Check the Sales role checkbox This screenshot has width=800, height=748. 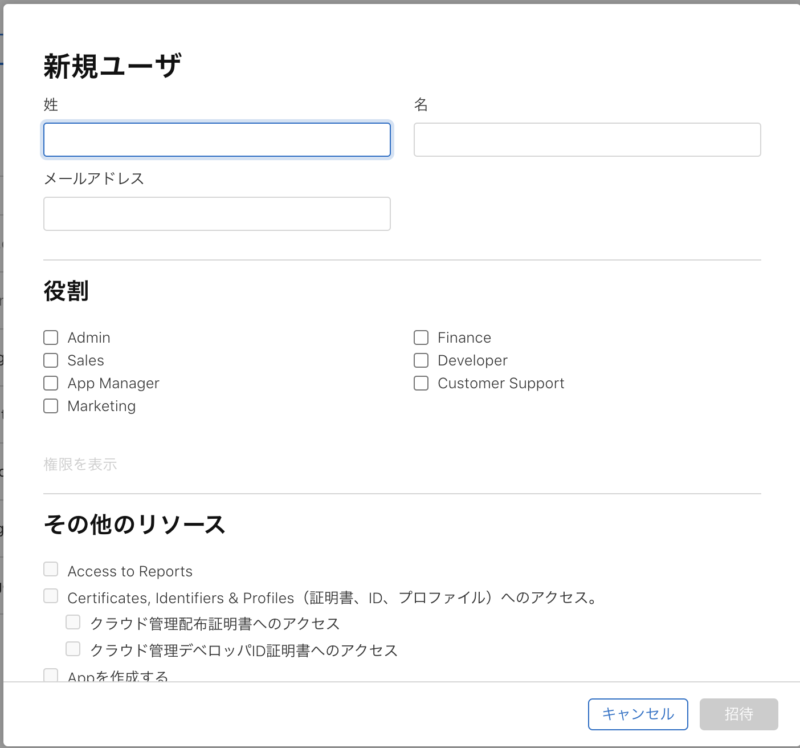(51, 360)
